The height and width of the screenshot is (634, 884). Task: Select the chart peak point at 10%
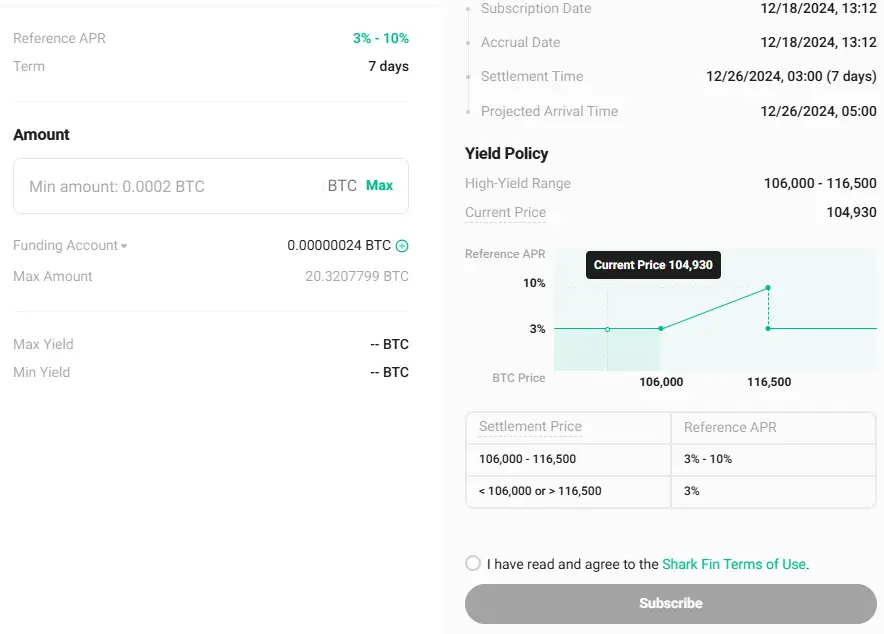[x=768, y=288]
